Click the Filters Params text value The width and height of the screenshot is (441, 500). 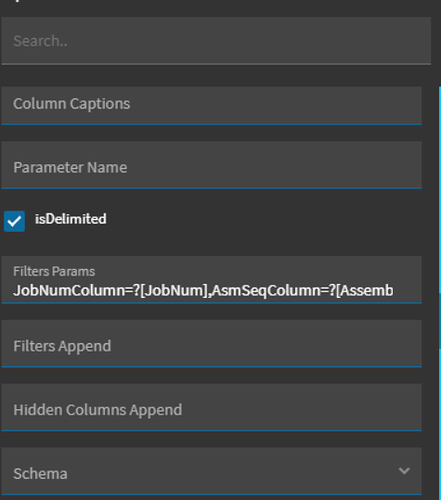[x=203, y=291]
